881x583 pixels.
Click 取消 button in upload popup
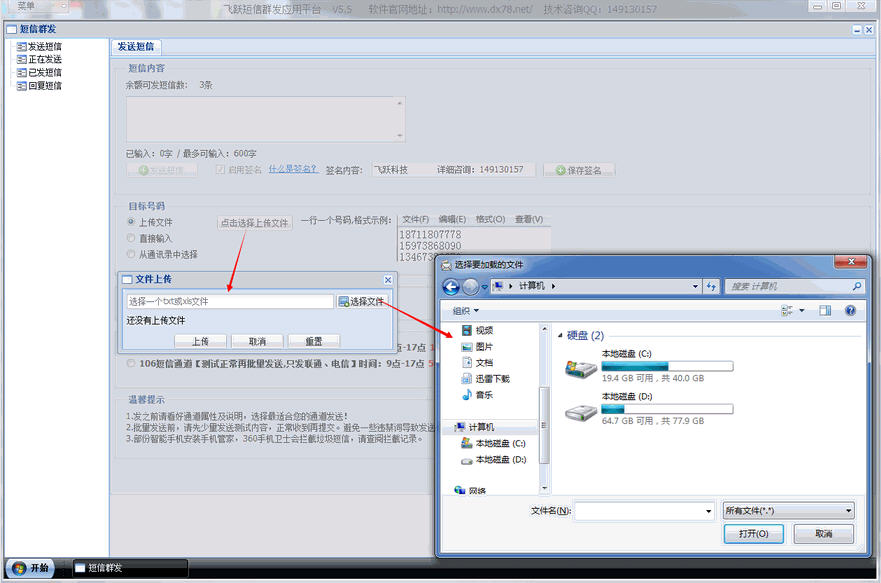tap(257, 341)
